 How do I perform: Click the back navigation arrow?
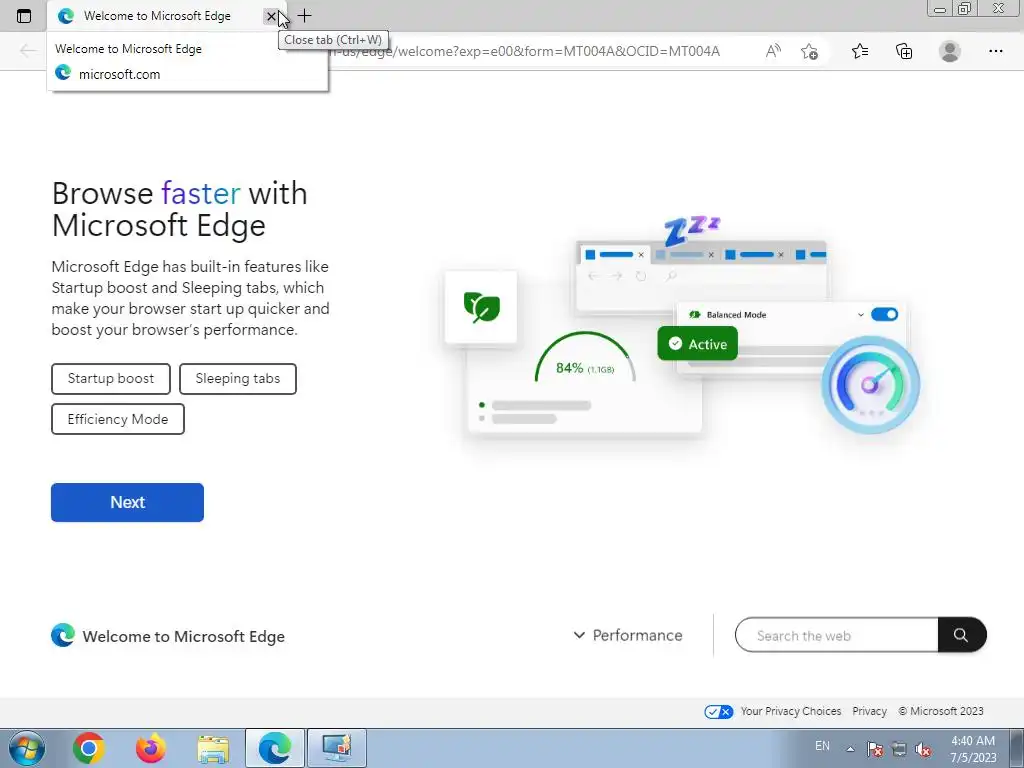pyautogui.click(x=28, y=51)
